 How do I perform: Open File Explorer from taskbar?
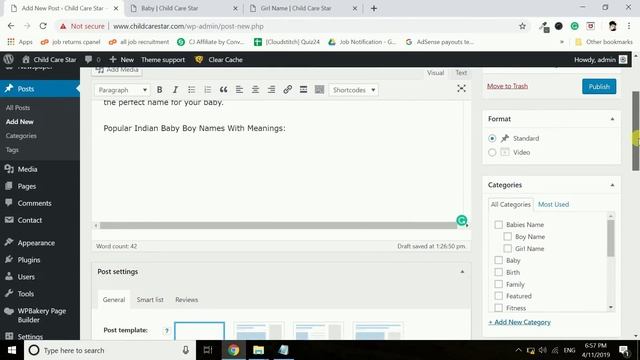[x=258, y=350]
